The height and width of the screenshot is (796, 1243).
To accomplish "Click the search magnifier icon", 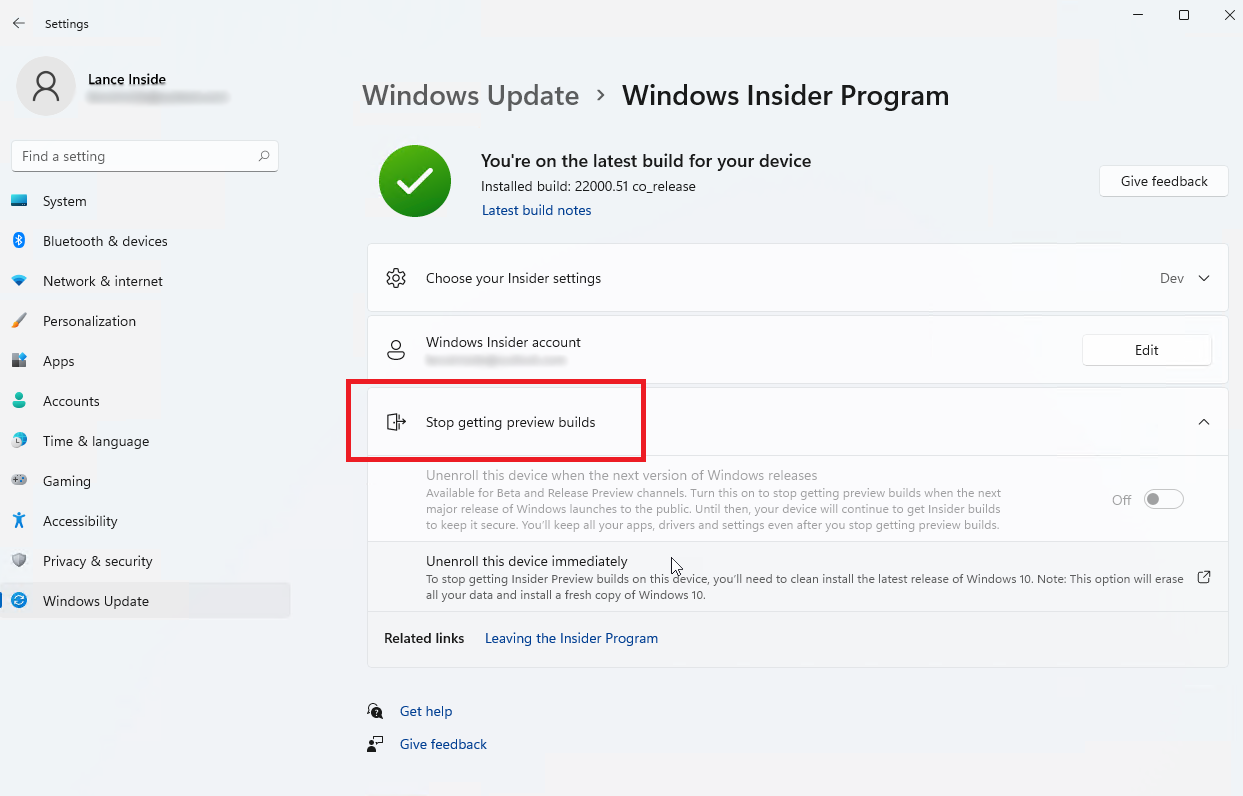I will pos(264,156).
